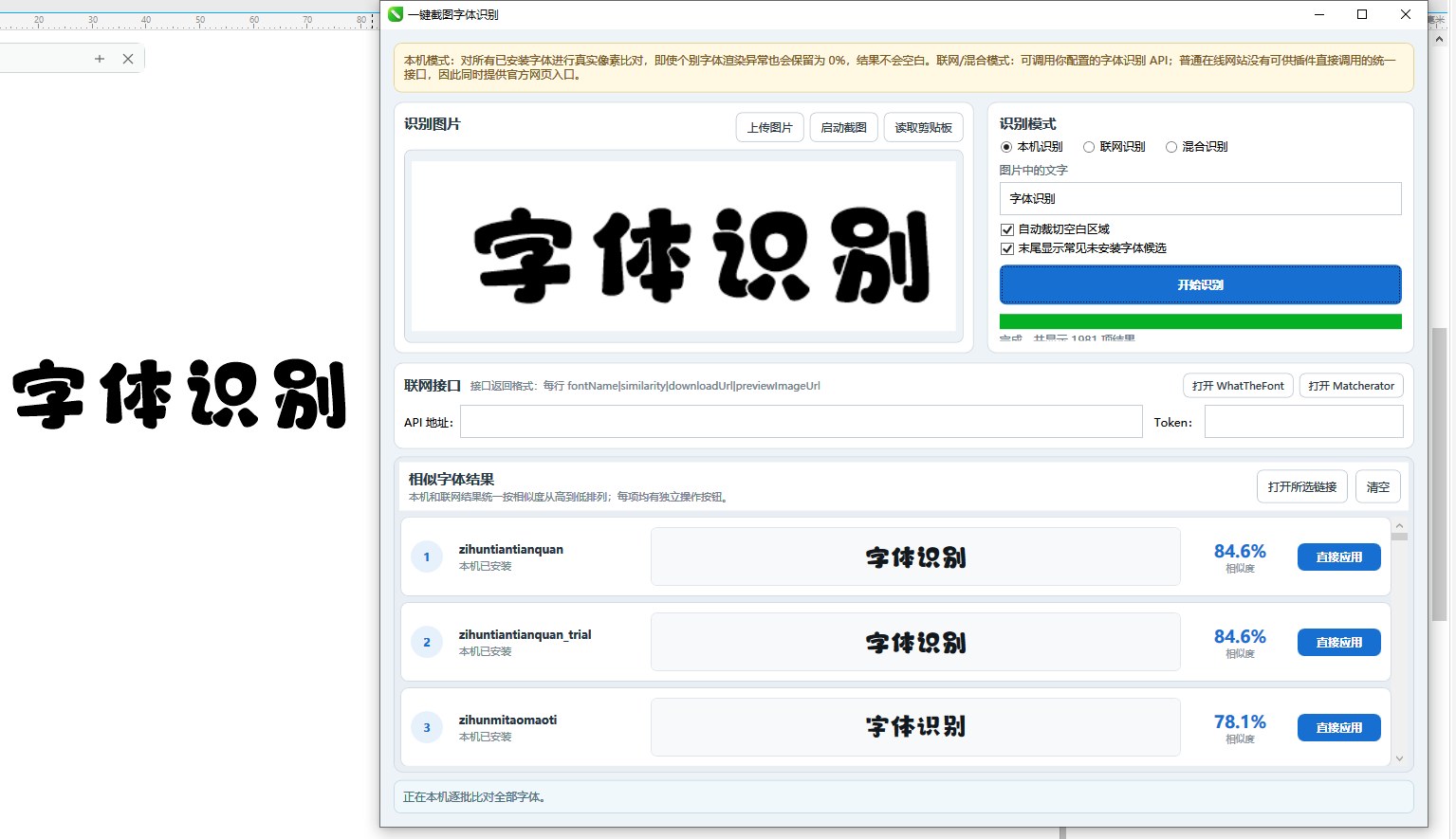Open Matcherator website button

click(x=1351, y=386)
